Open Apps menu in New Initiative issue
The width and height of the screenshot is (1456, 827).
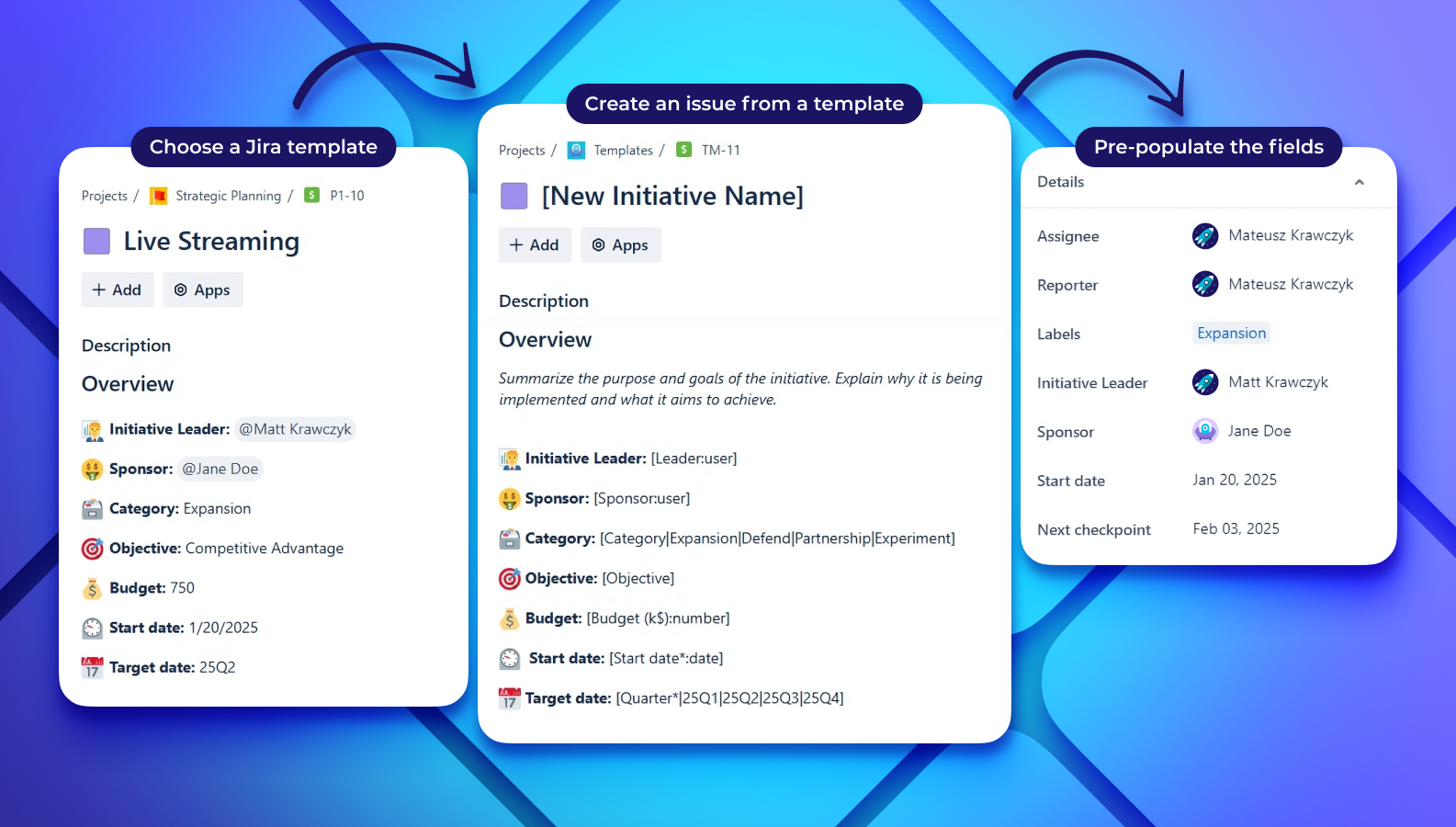coord(621,245)
